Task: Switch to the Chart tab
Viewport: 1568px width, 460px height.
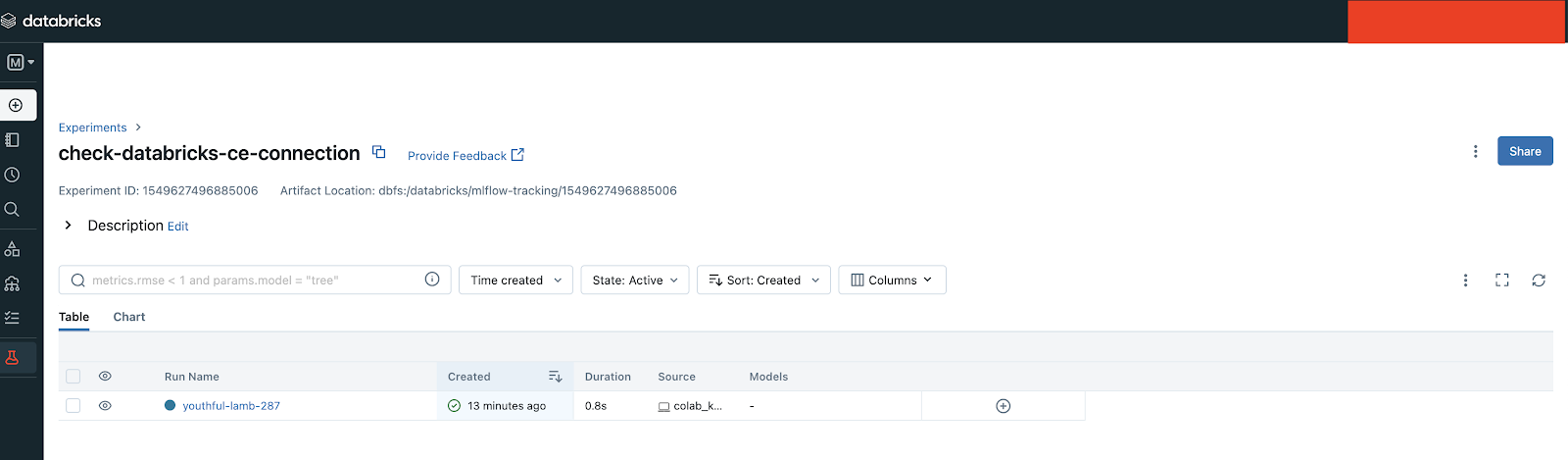Action: [x=128, y=317]
